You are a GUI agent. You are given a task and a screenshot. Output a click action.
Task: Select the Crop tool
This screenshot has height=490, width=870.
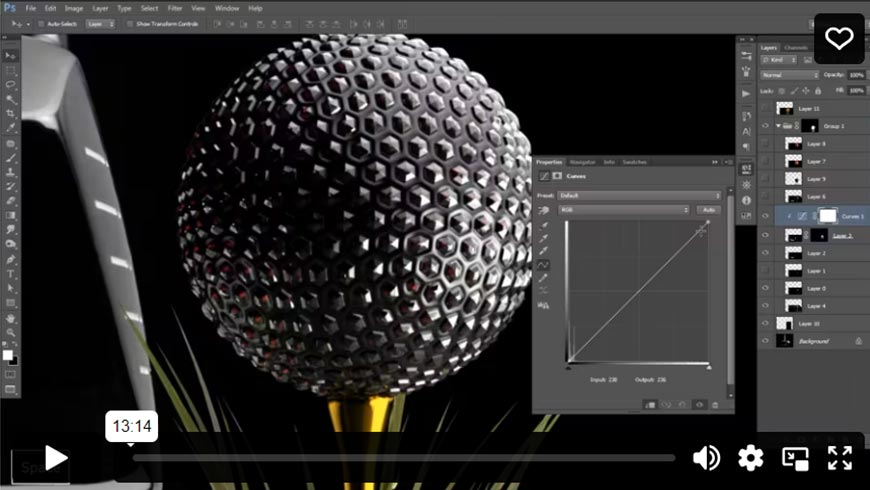click(x=11, y=114)
